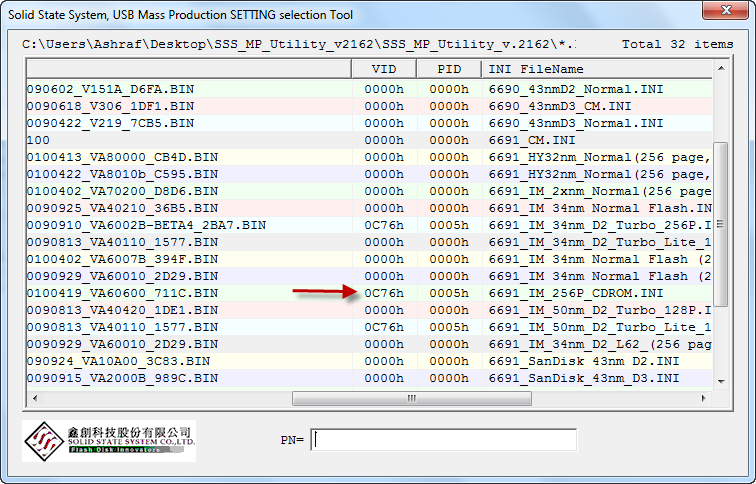Select row 0090422_V219_7CB5.BIN
The height and width of the screenshot is (484, 756).
369,123
